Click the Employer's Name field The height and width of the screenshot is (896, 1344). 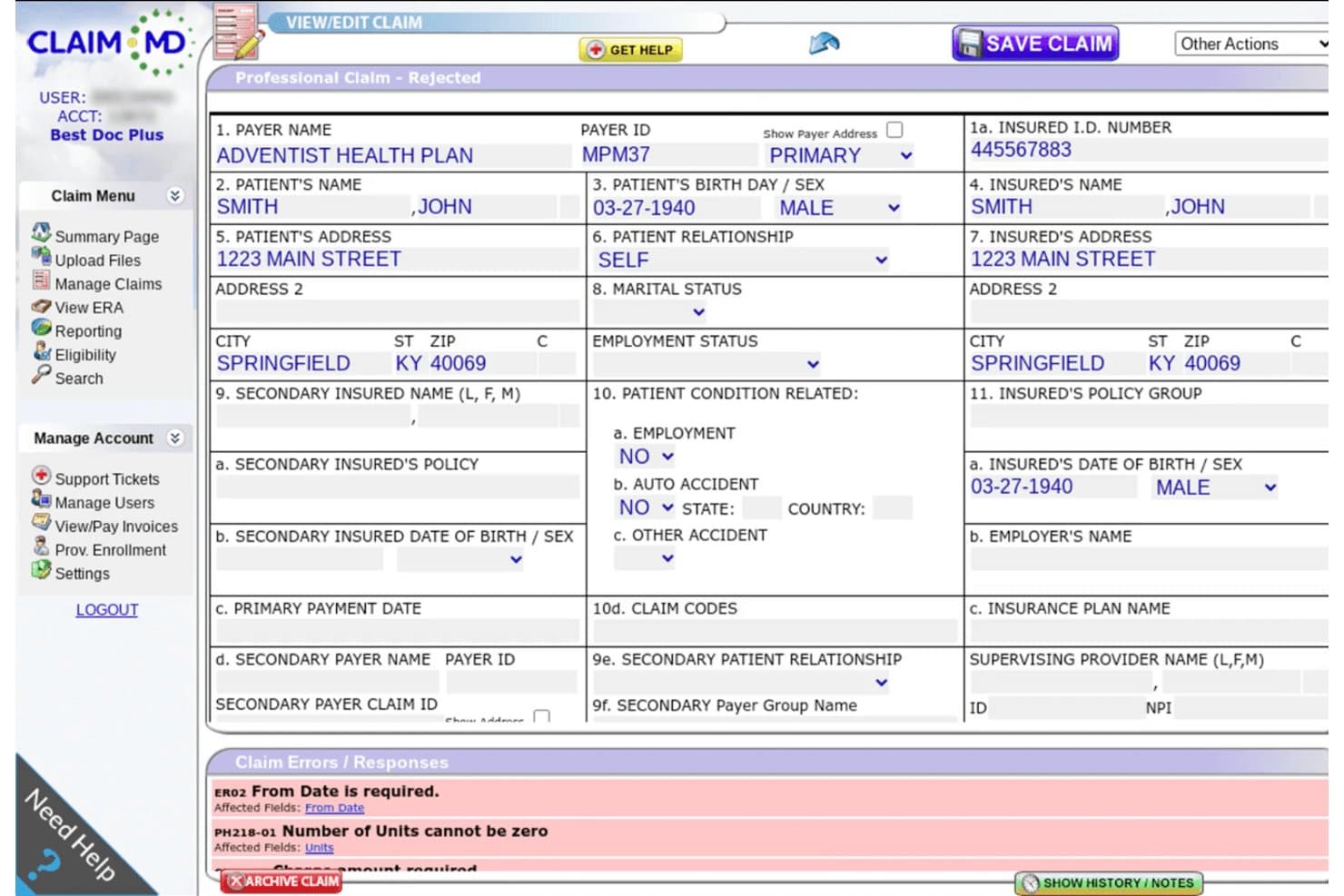(x=1148, y=558)
